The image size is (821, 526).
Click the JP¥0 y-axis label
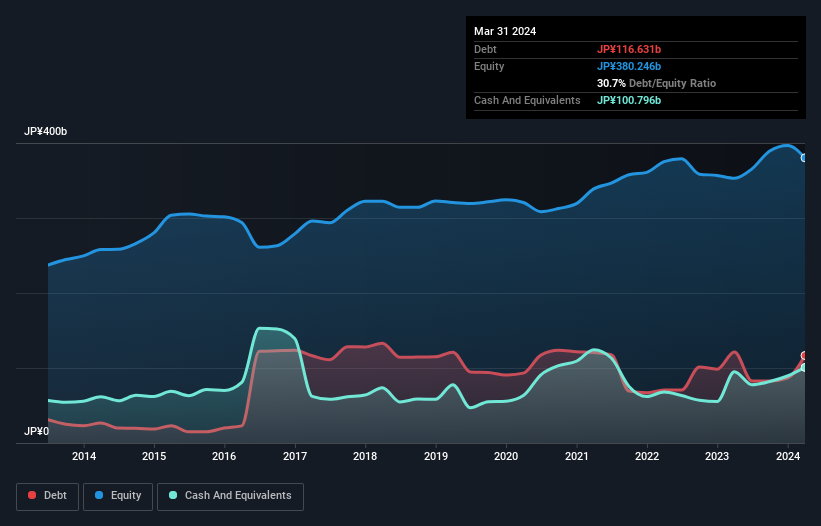pyautogui.click(x=36, y=431)
